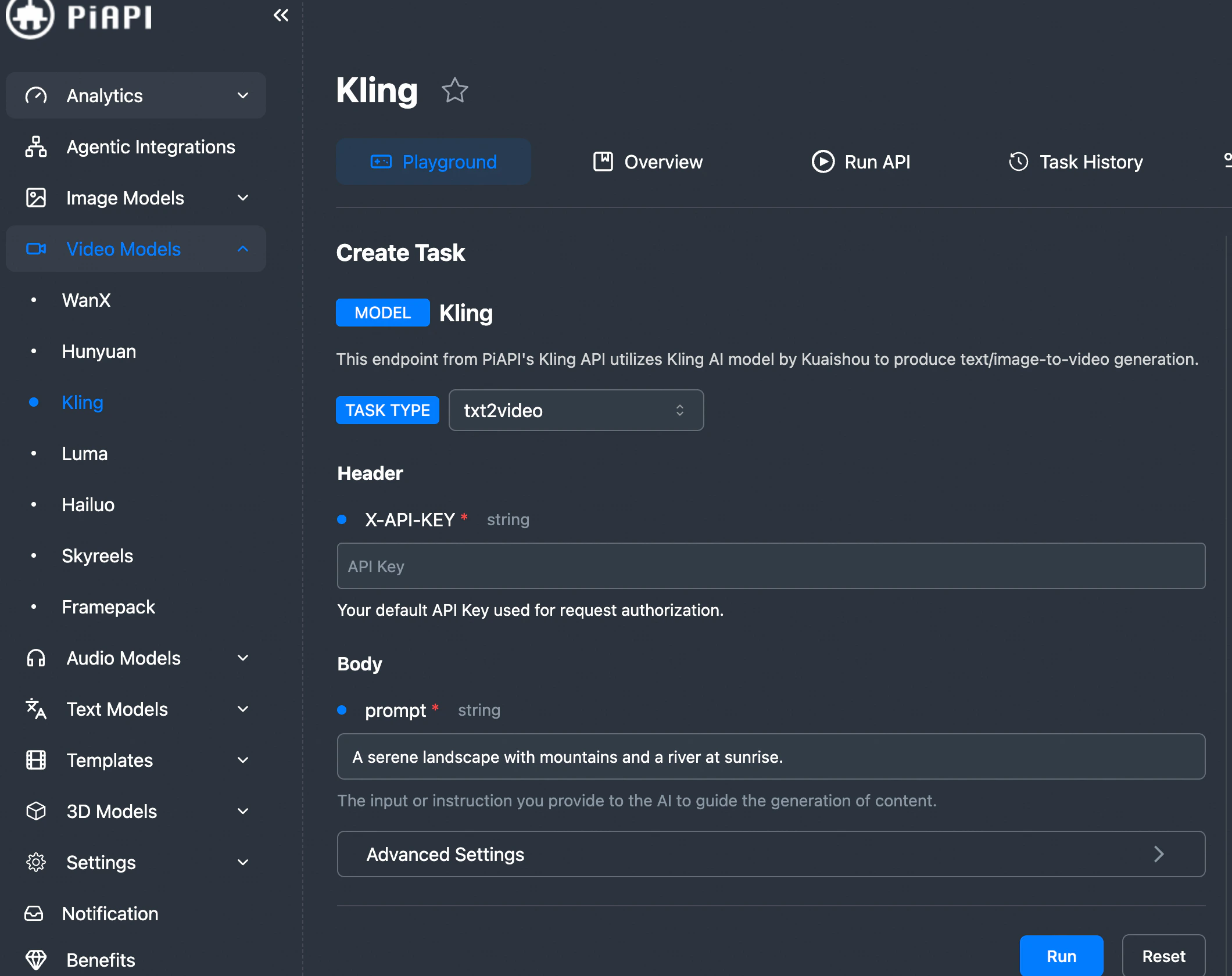Click the PiAPI wordmark text
The height and width of the screenshot is (976, 1232).
(x=110, y=16)
